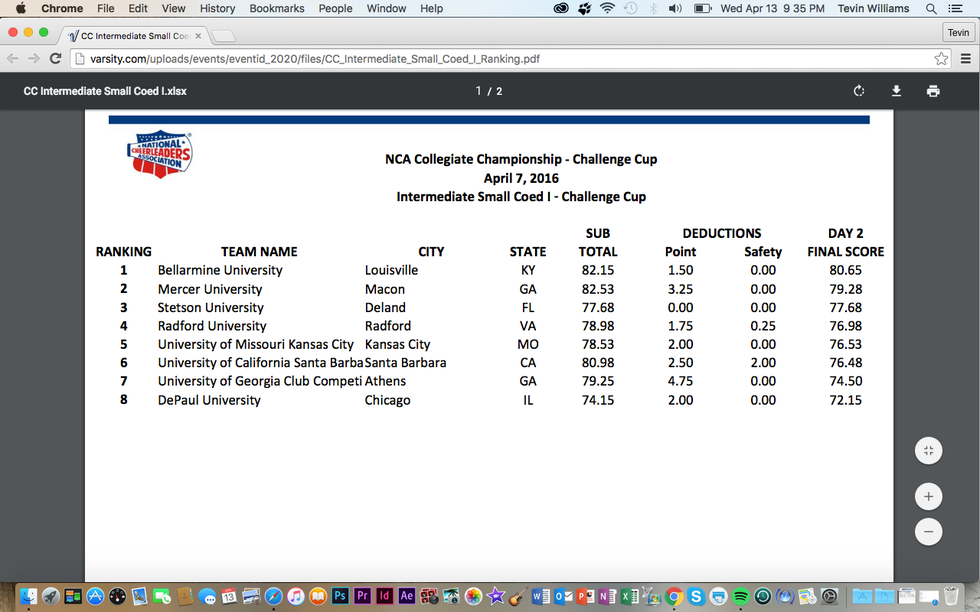This screenshot has height=612, width=980.
Task: Zoom out with the minus button
Action: pos(928,531)
